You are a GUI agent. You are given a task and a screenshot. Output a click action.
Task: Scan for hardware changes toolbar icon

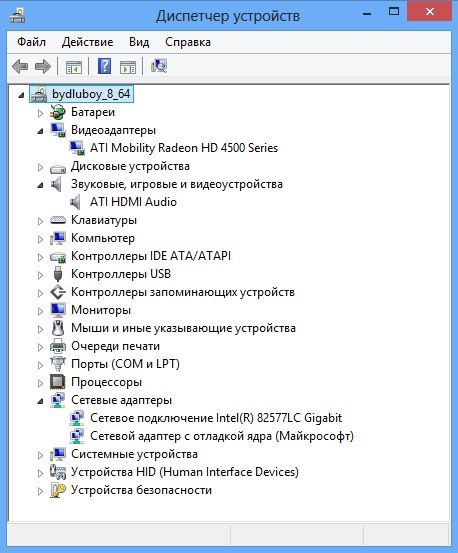click(159, 66)
